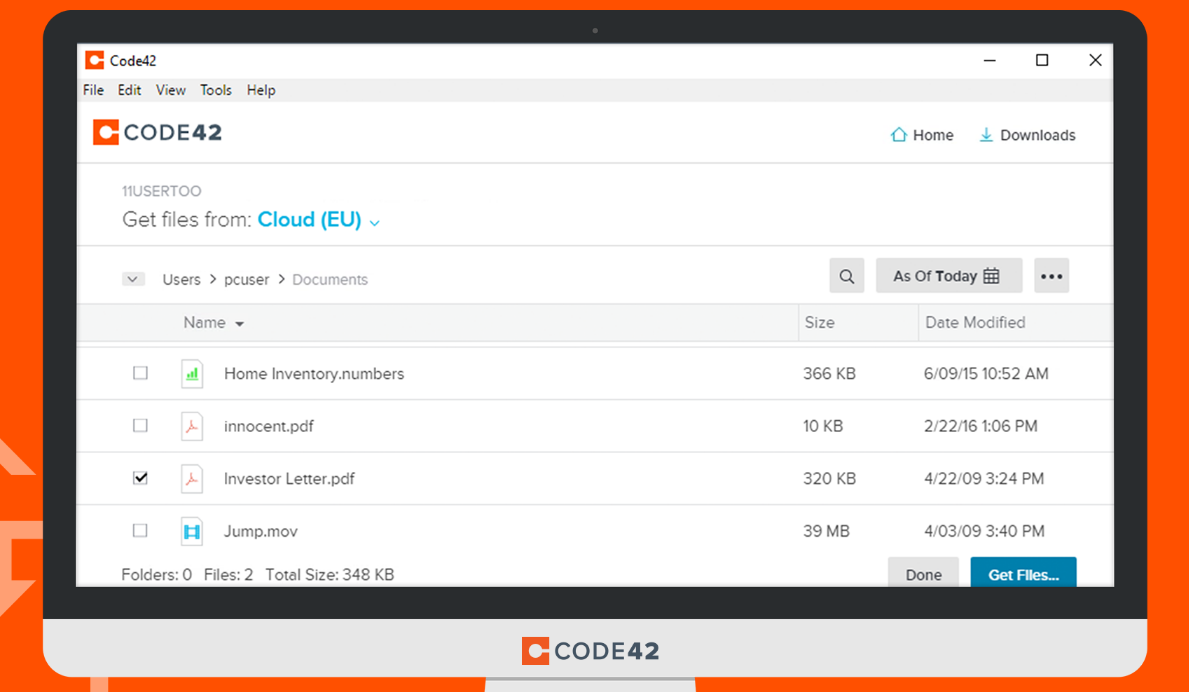Open the more options ellipsis menu

[x=1051, y=275]
